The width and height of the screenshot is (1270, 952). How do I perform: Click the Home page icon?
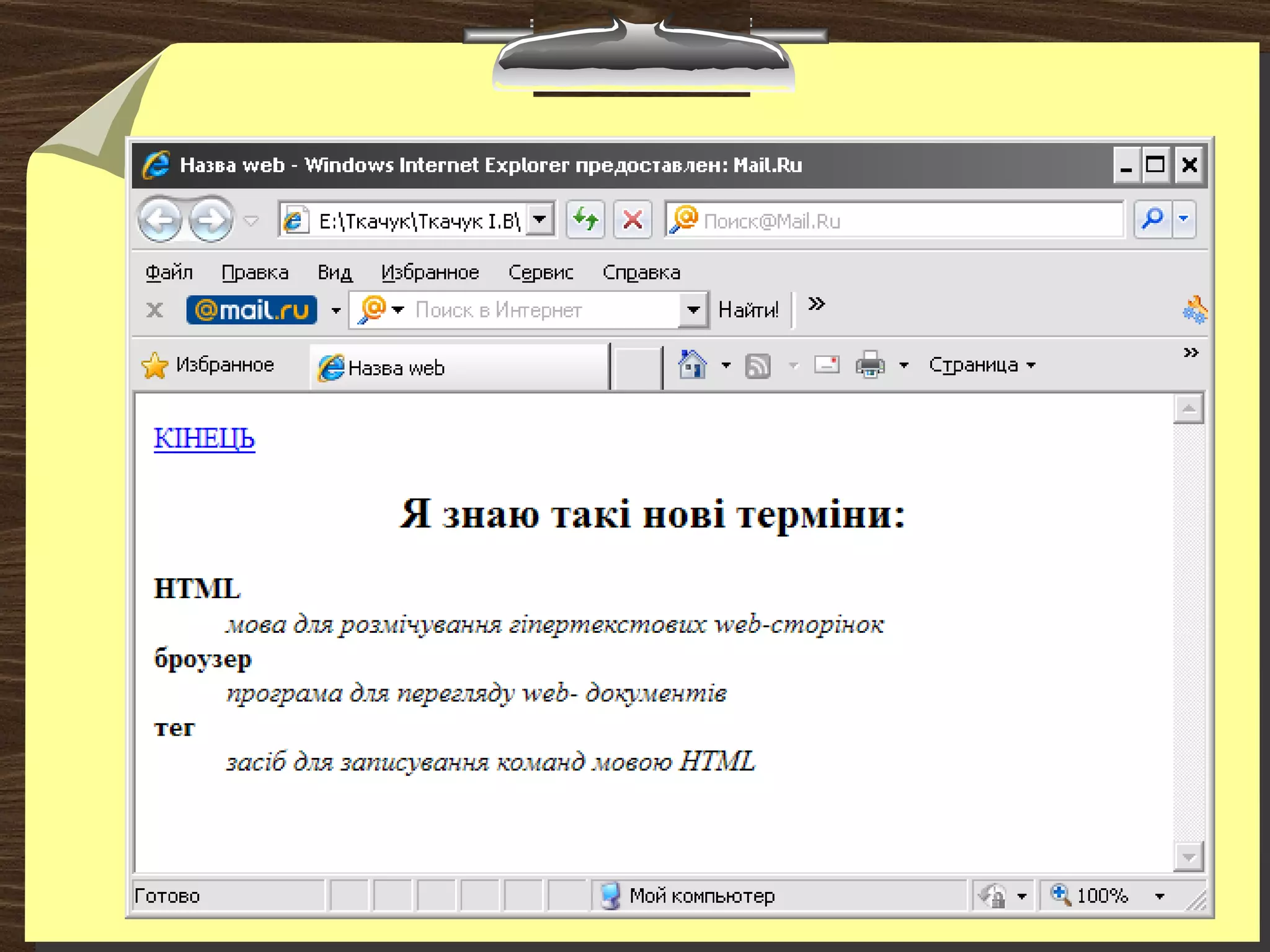tap(692, 364)
